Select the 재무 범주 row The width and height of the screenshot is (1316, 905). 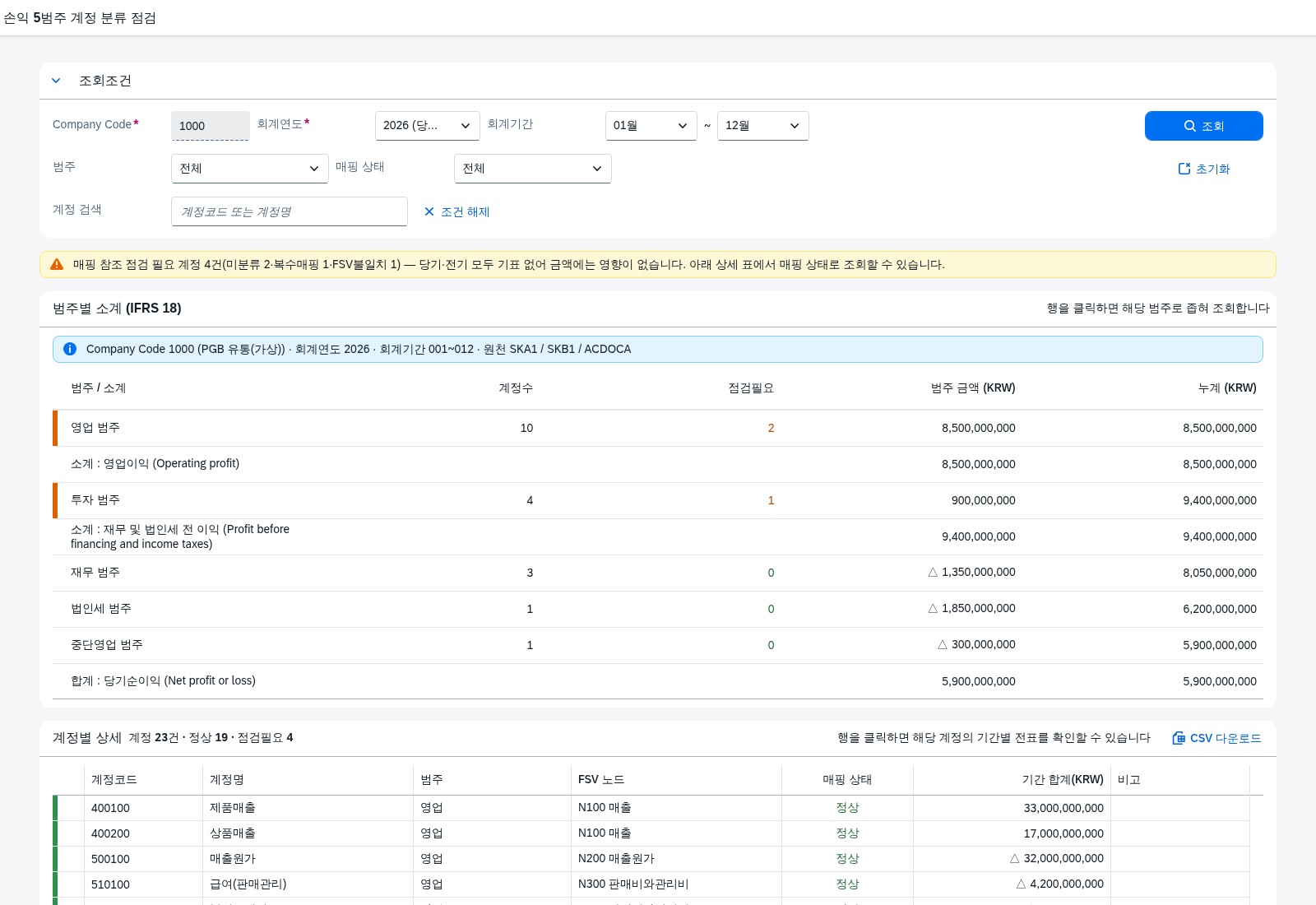click(x=658, y=573)
